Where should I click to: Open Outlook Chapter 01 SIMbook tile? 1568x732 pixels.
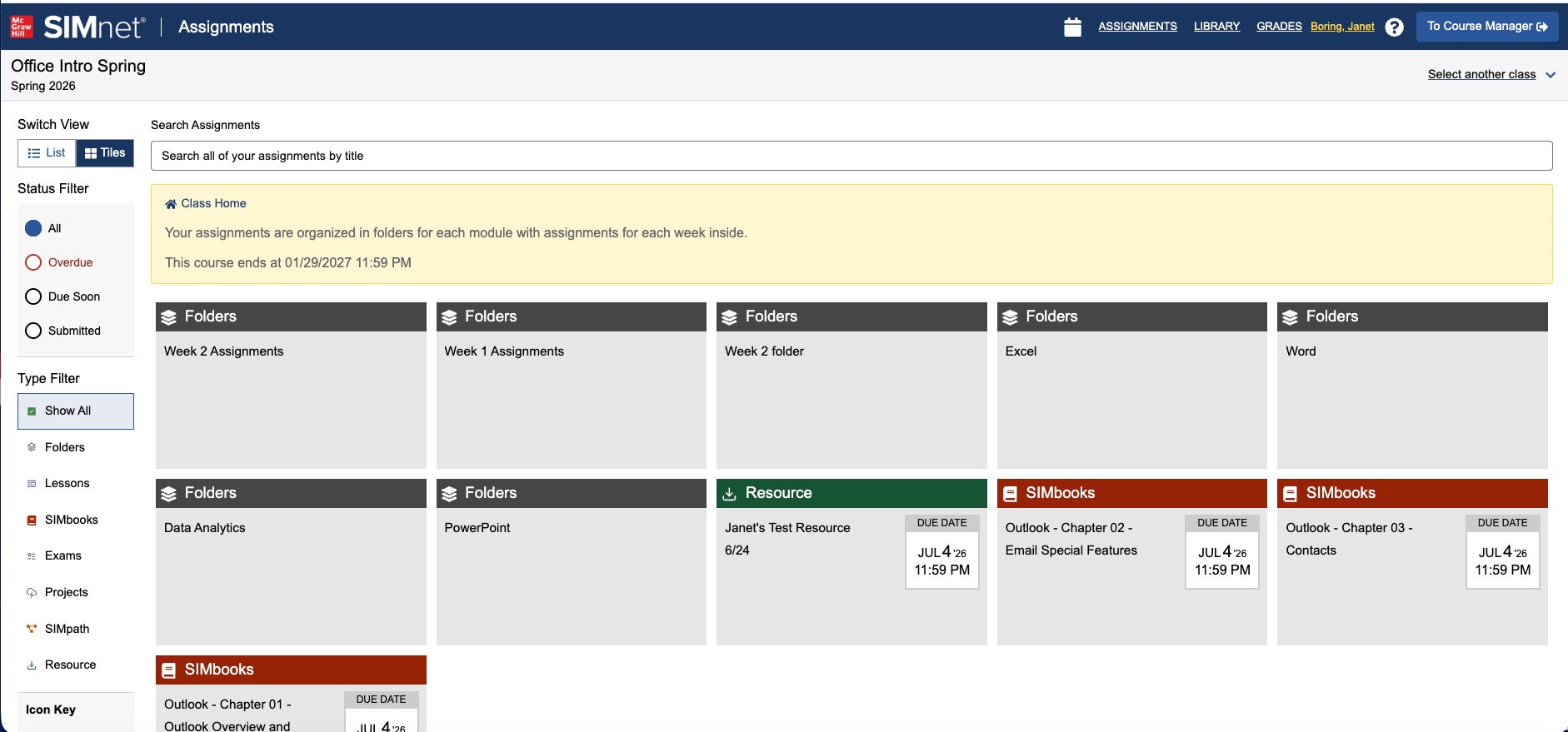click(291, 694)
